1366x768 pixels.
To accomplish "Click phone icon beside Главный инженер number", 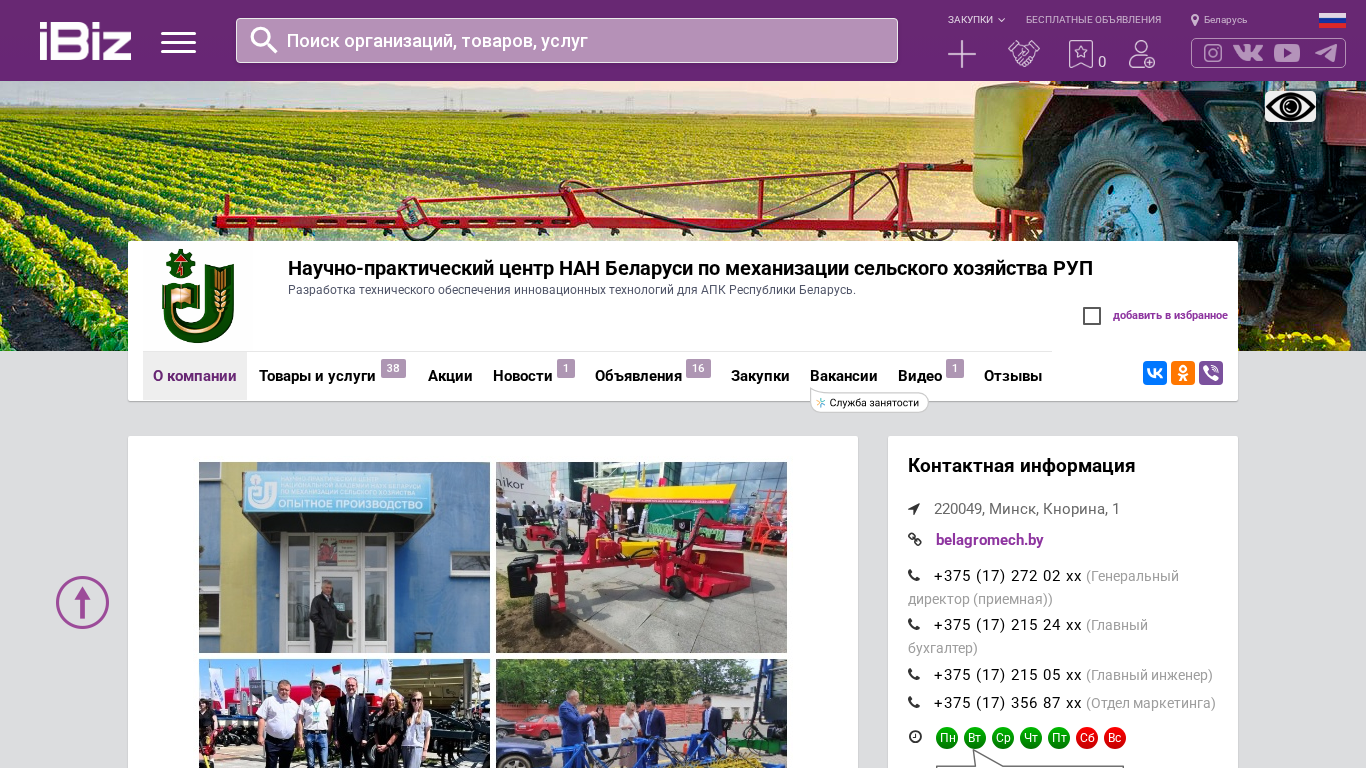I will click(914, 675).
